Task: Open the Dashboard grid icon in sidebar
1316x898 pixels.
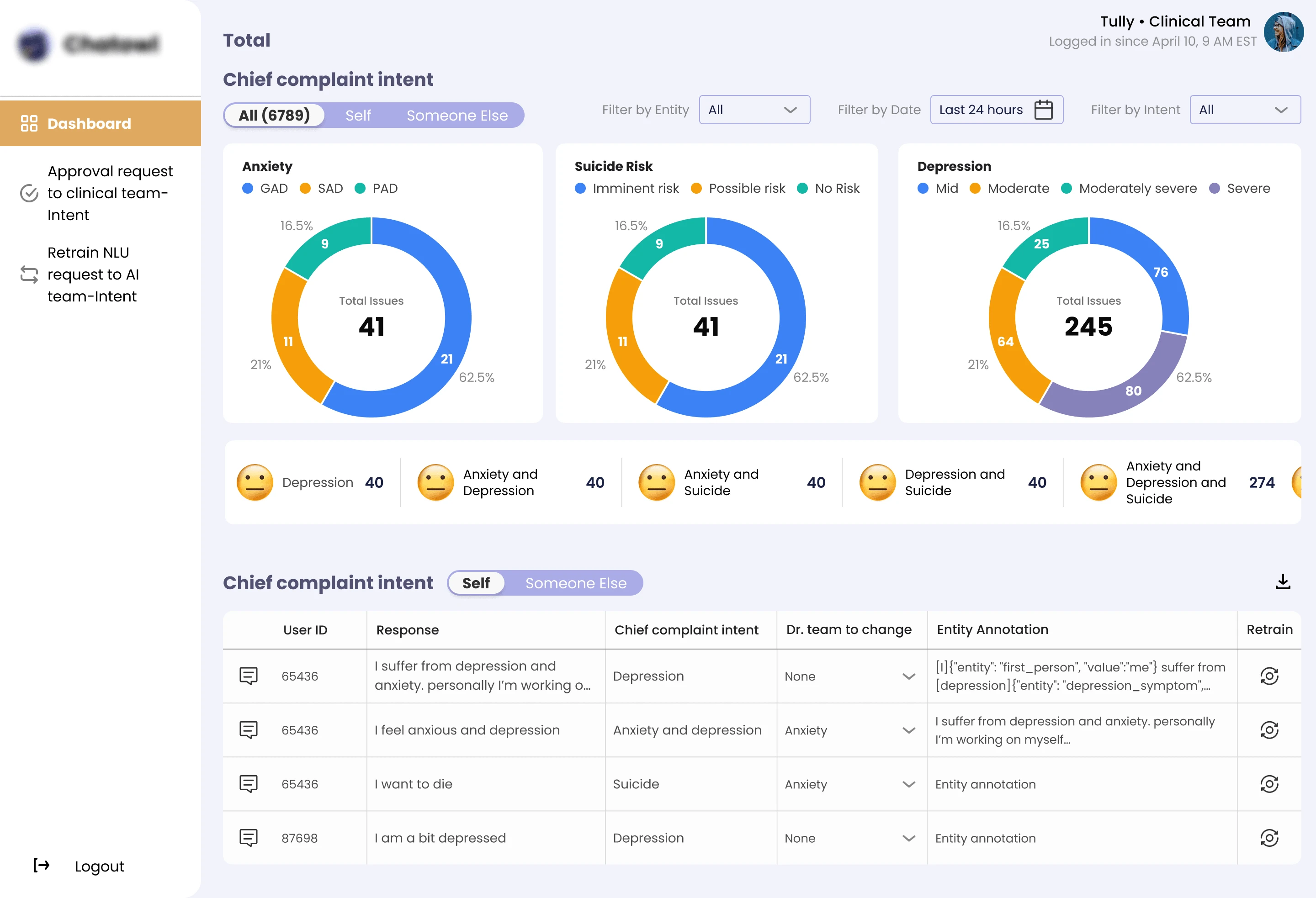Action: 29,123
